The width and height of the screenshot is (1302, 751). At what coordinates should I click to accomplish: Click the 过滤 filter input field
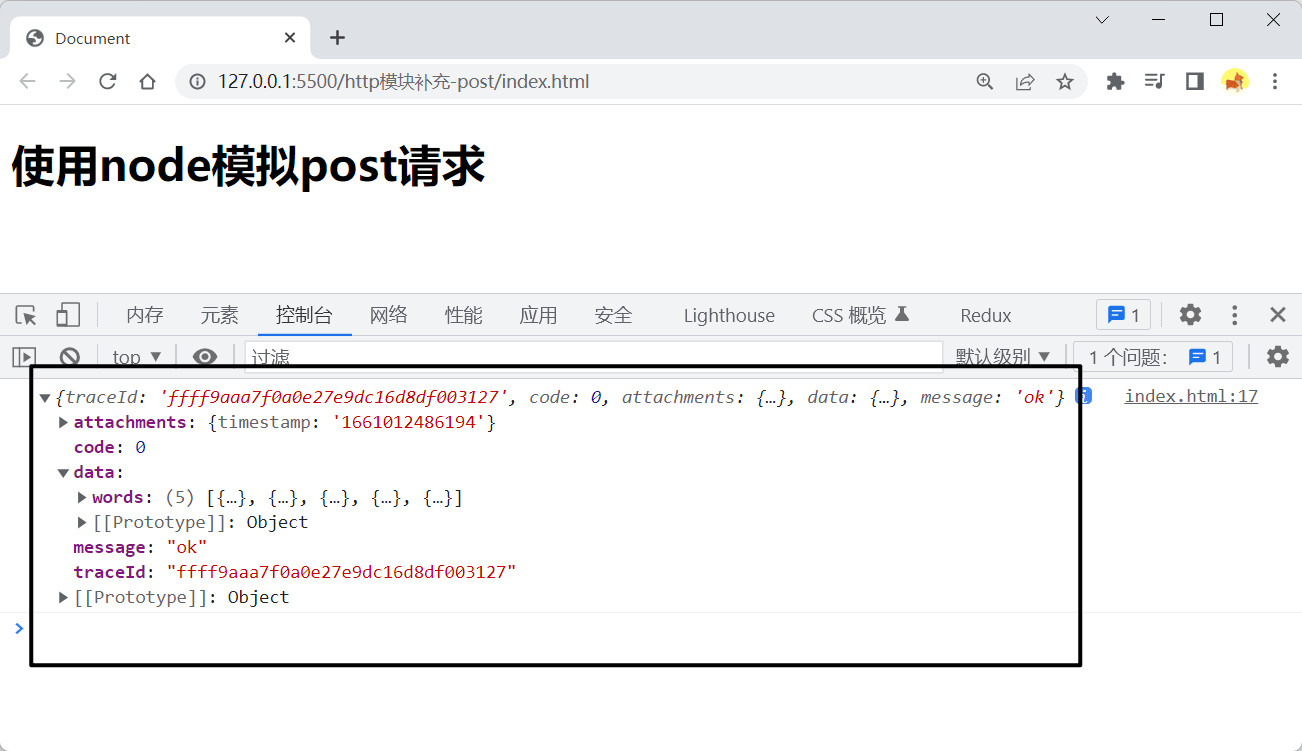[590, 357]
